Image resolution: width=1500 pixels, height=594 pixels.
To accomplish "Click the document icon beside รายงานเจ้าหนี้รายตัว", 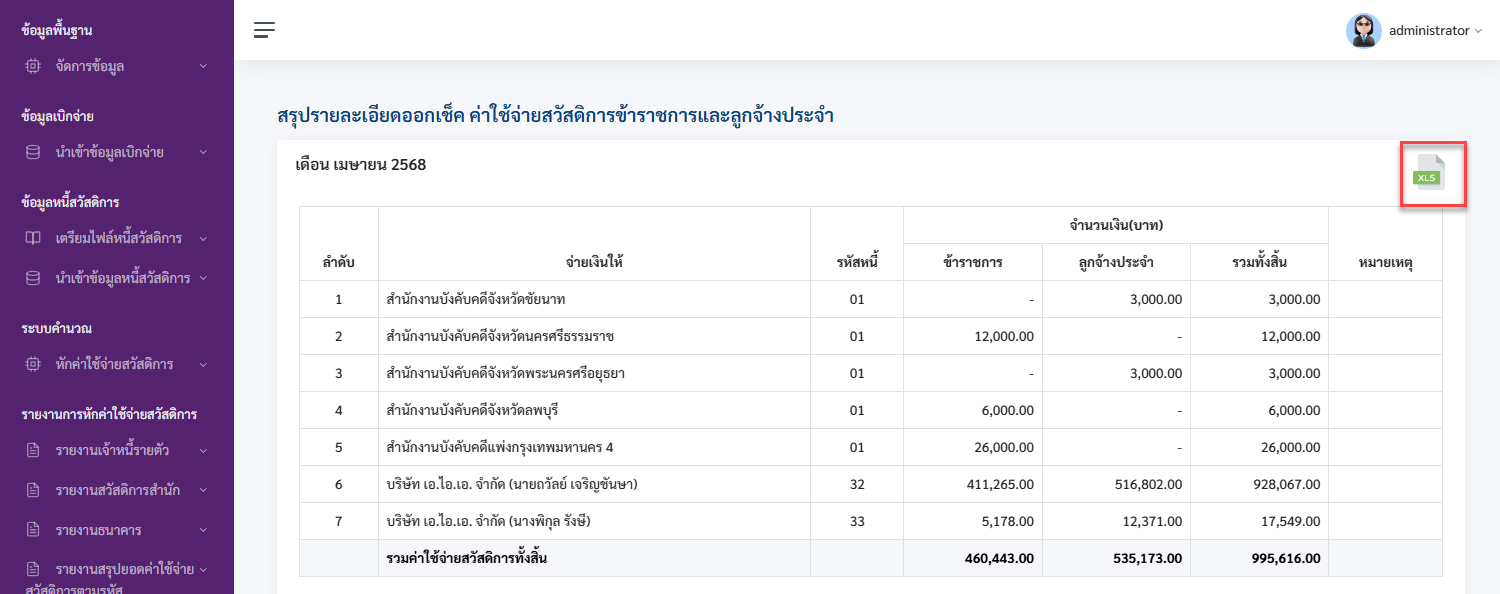I will [x=33, y=450].
